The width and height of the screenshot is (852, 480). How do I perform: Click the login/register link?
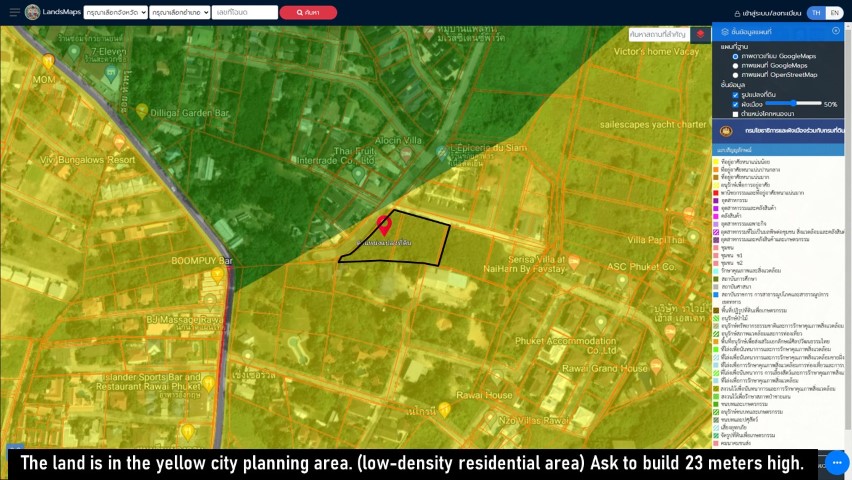pos(768,13)
